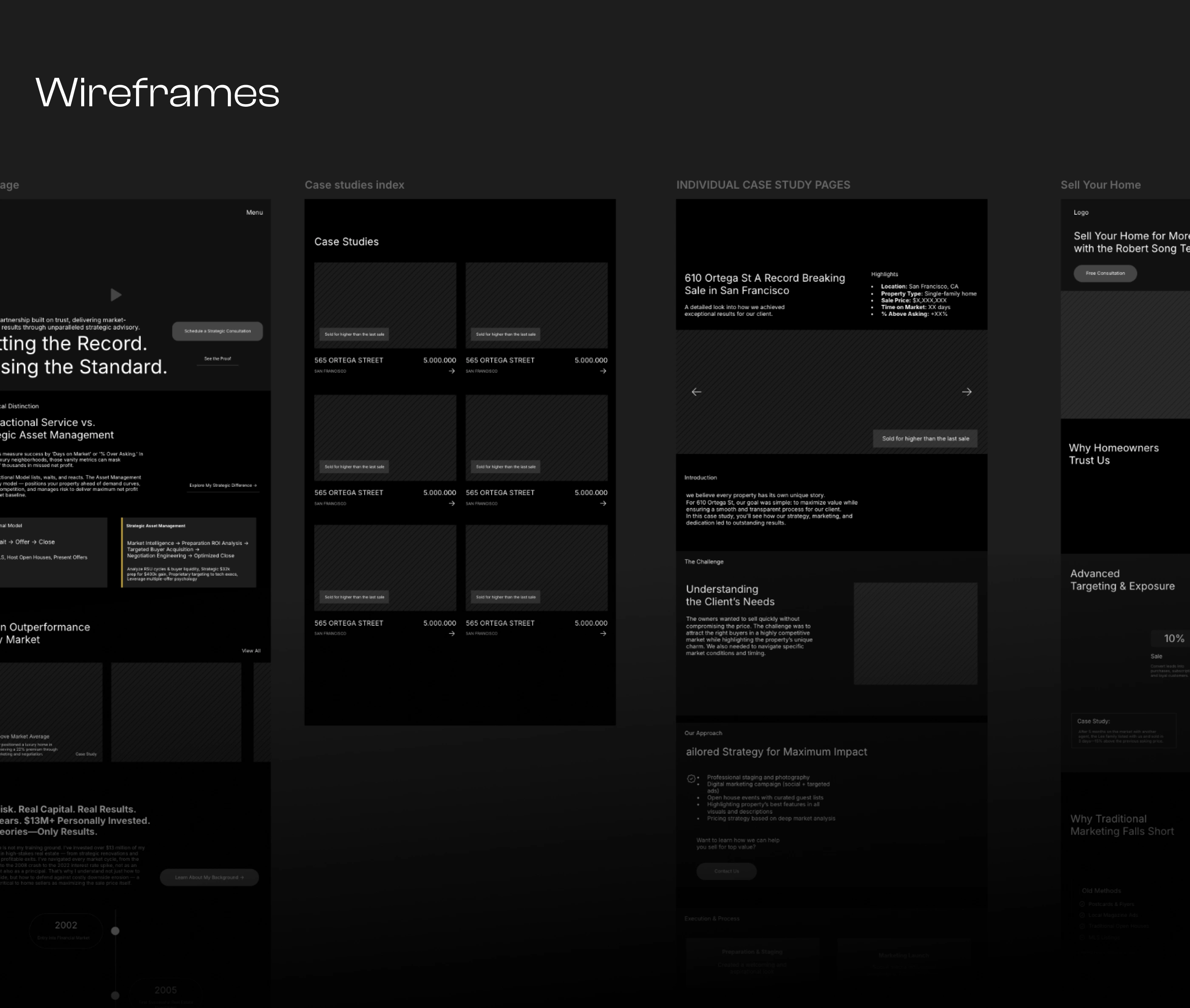The image size is (1190, 1008).
Task: Click check icon beside Traditional Open Houses
Action: 1082,926
